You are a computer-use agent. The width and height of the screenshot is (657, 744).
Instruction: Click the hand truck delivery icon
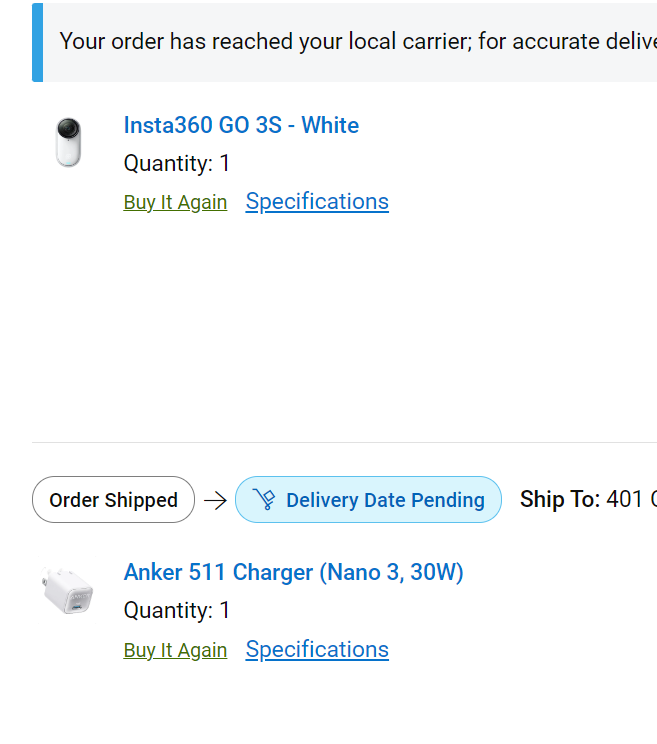coord(264,499)
